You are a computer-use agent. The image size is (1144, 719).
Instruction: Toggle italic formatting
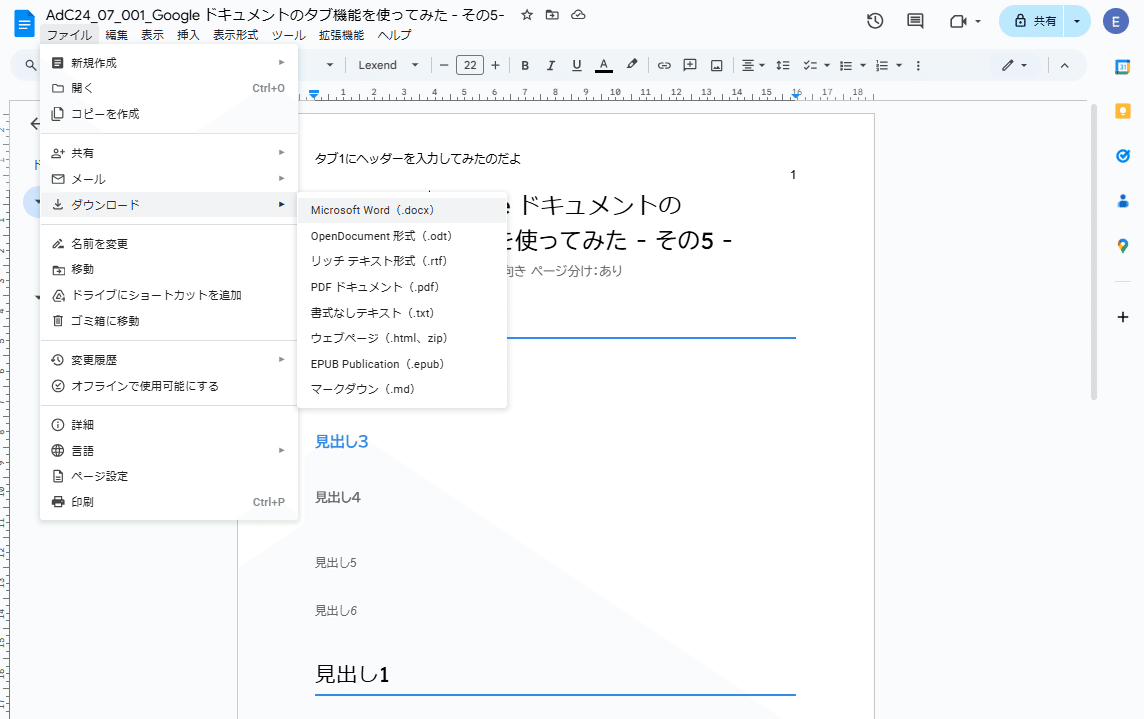click(x=551, y=66)
